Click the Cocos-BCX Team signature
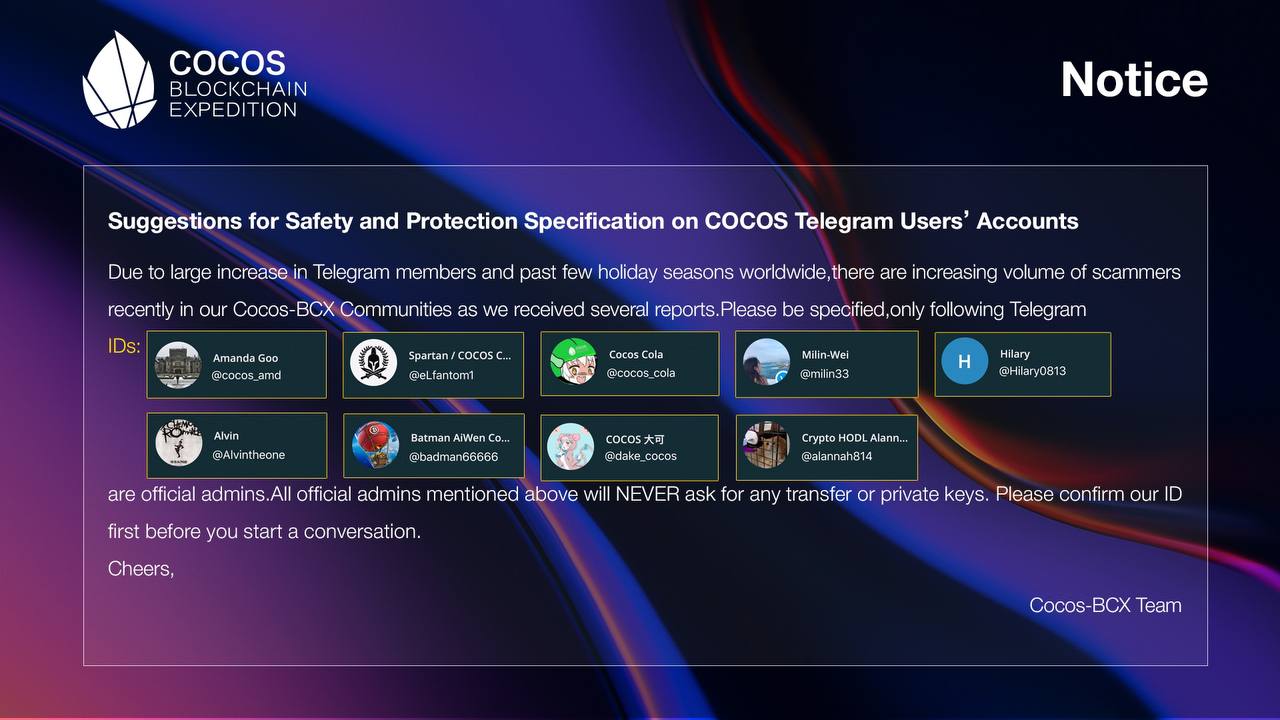 (x=1105, y=605)
